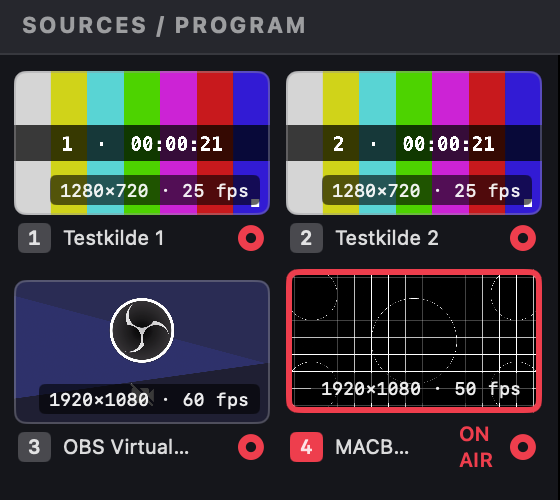Click the record icon for Testkilde 2
The image size is (560, 500).
tap(523, 238)
